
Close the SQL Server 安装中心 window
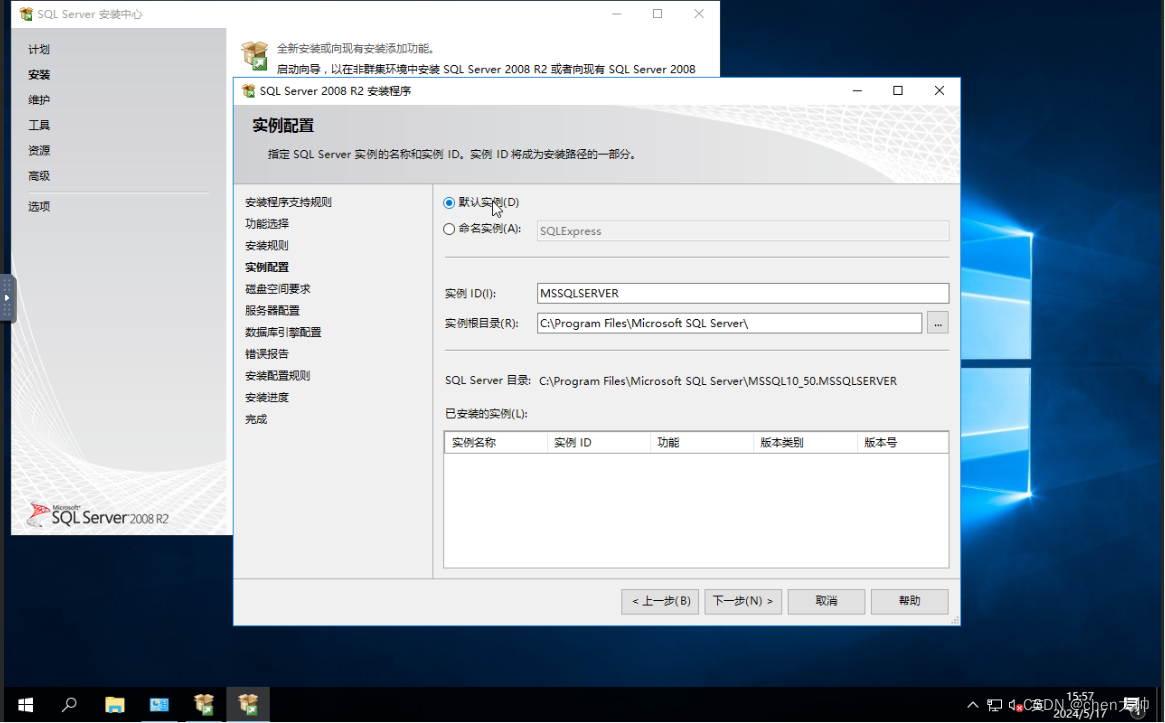699,14
